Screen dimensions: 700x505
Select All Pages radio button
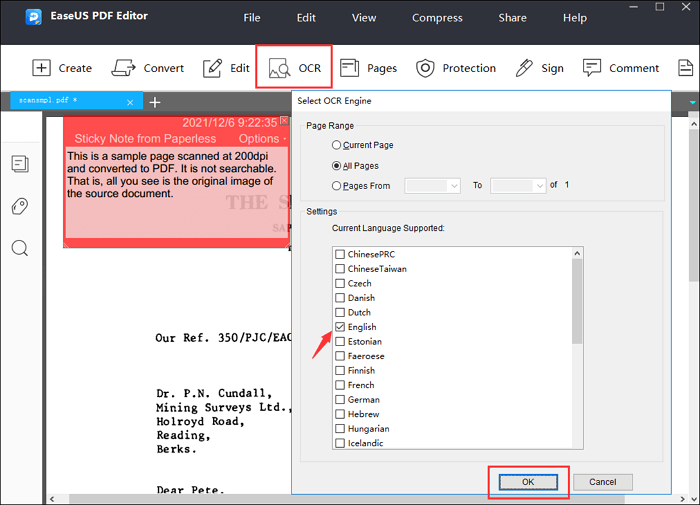click(x=337, y=166)
